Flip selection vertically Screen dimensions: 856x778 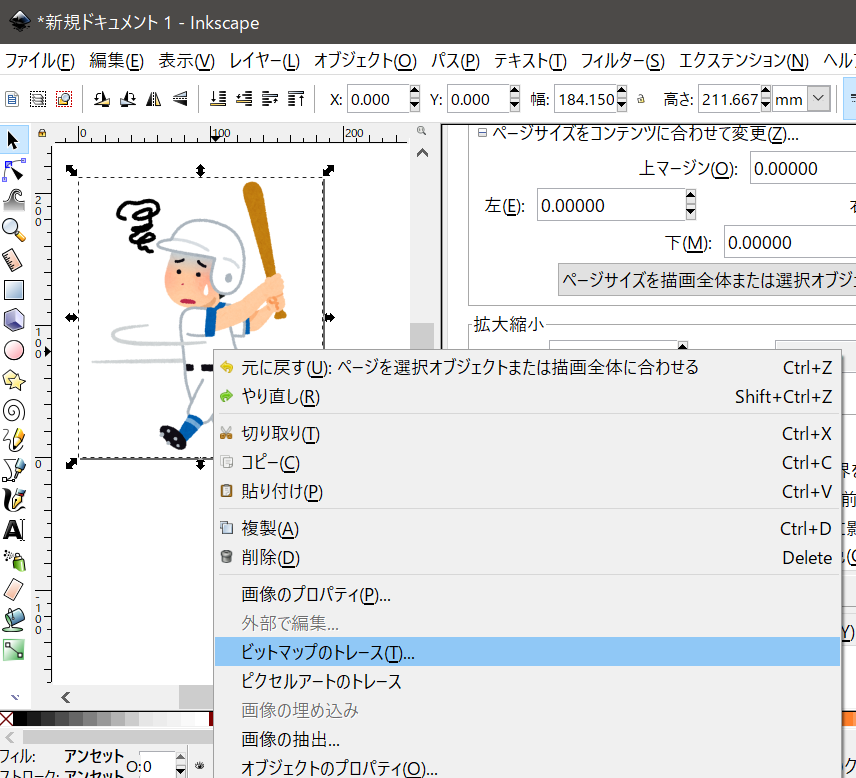coord(180,99)
